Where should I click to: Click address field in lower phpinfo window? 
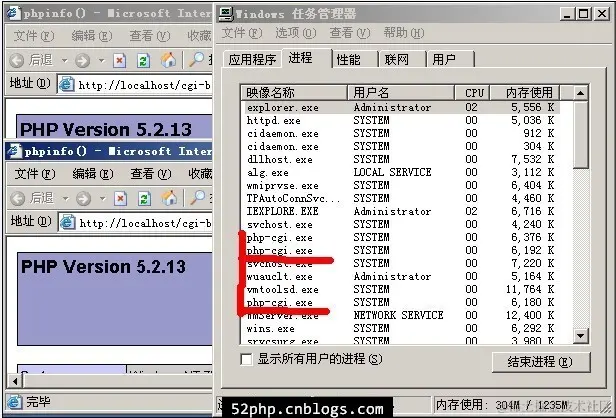pos(136,223)
